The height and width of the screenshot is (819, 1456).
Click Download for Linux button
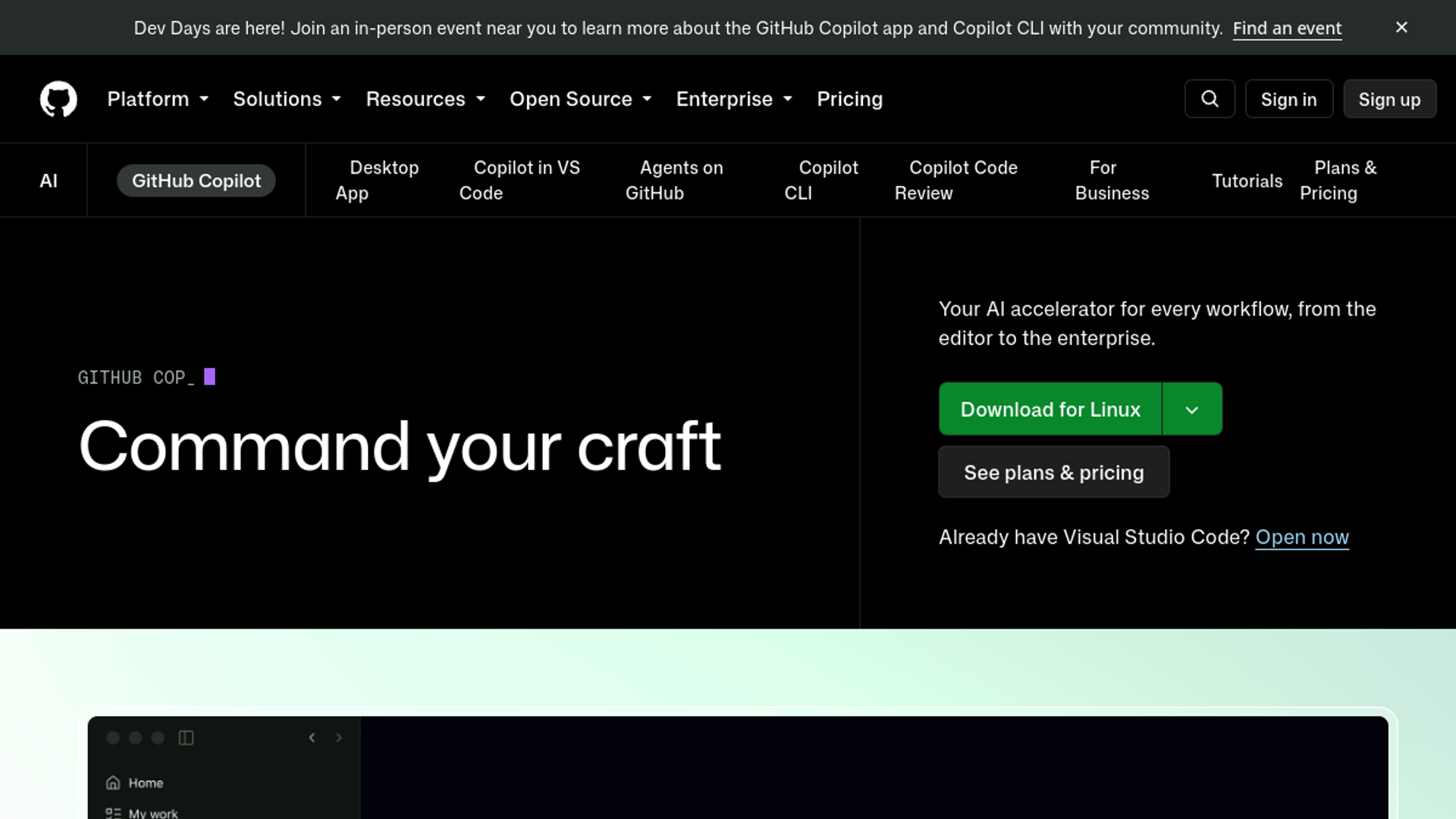1050,409
